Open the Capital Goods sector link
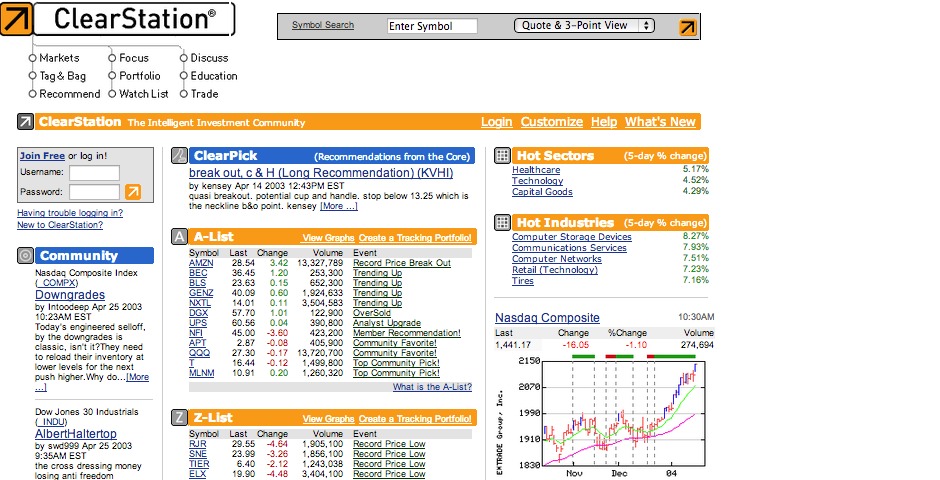940x480 pixels. (x=542, y=192)
